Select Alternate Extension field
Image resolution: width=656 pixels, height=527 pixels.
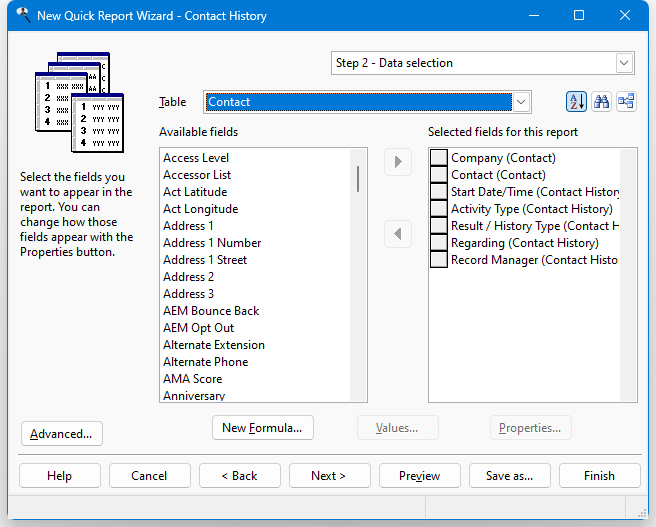pyautogui.click(x=256, y=345)
